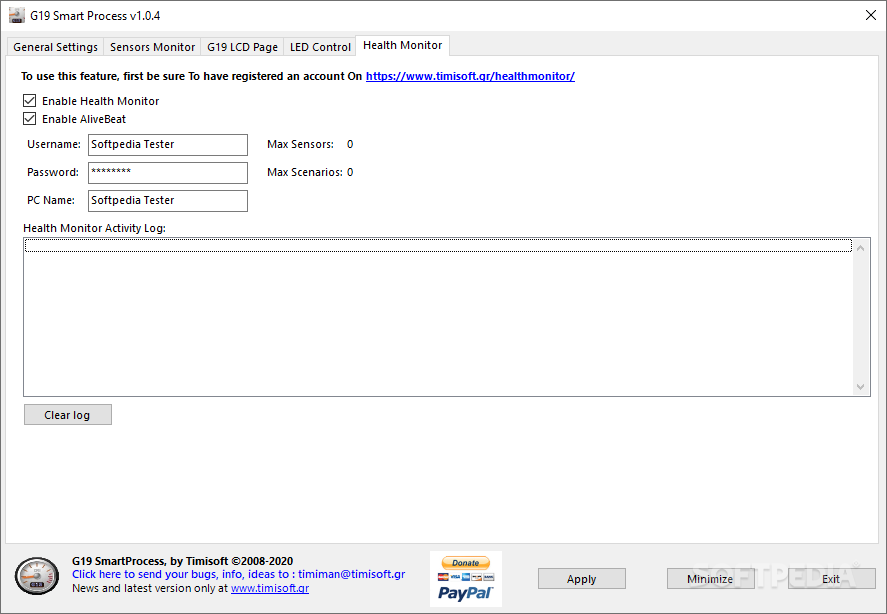Click the Max Sensors label

click(x=300, y=144)
